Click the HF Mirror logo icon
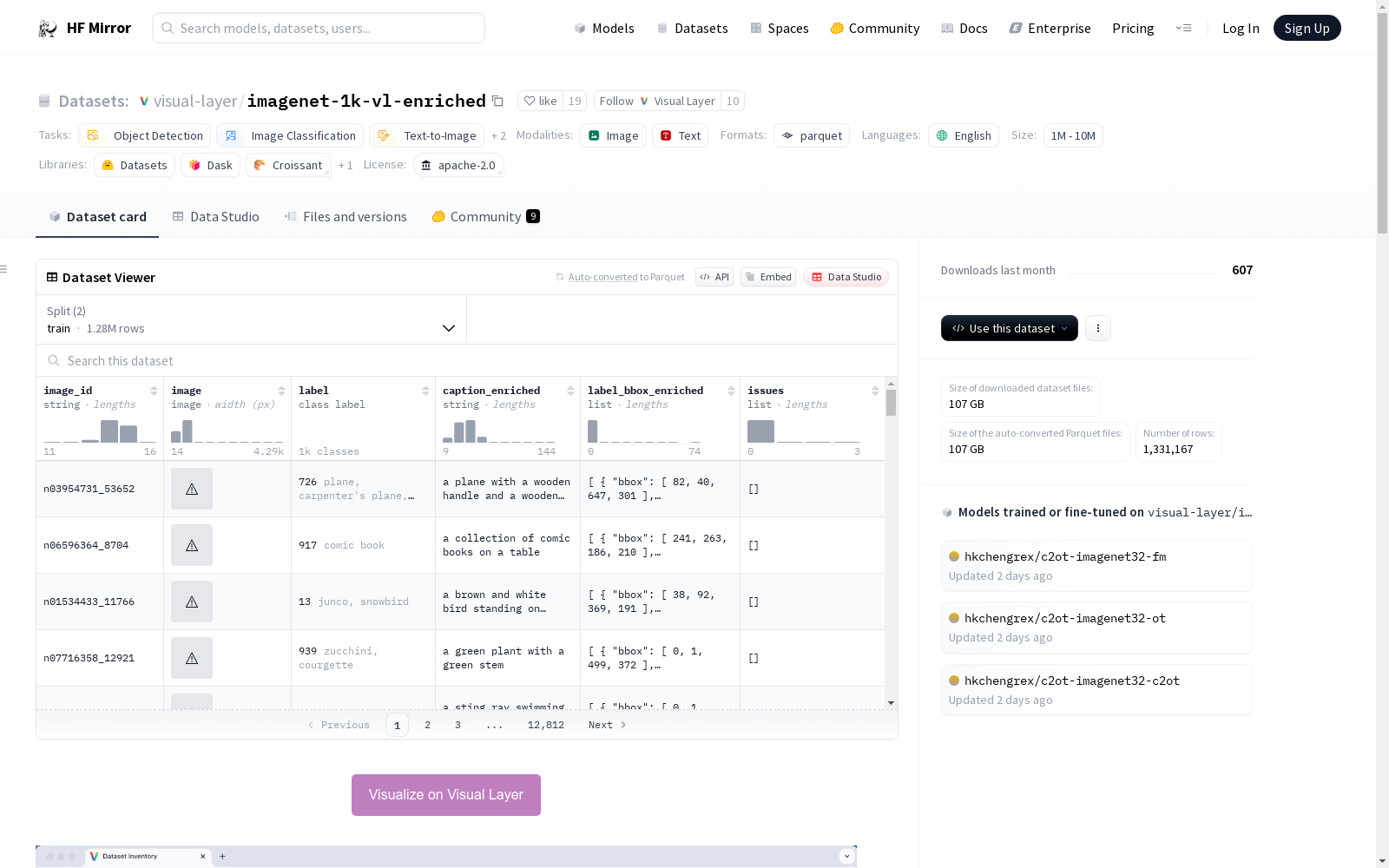 pyautogui.click(x=48, y=29)
